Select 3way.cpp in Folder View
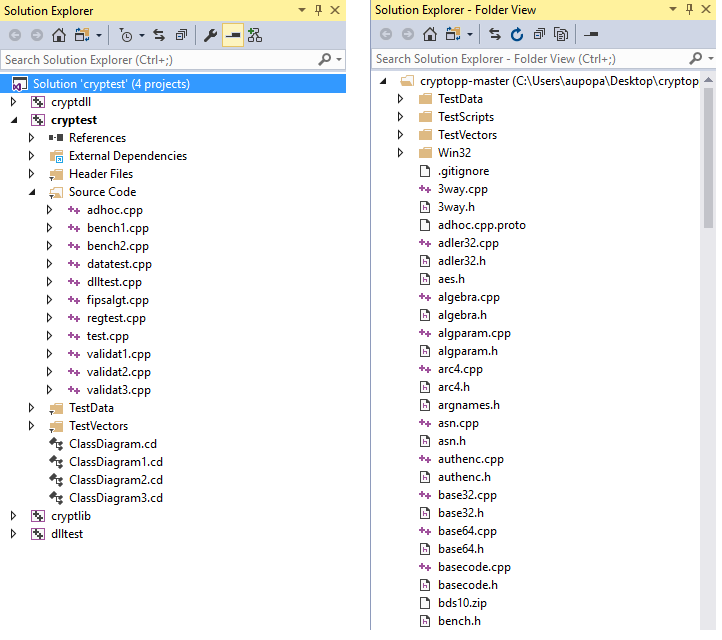722x640 pixels. coord(463,189)
